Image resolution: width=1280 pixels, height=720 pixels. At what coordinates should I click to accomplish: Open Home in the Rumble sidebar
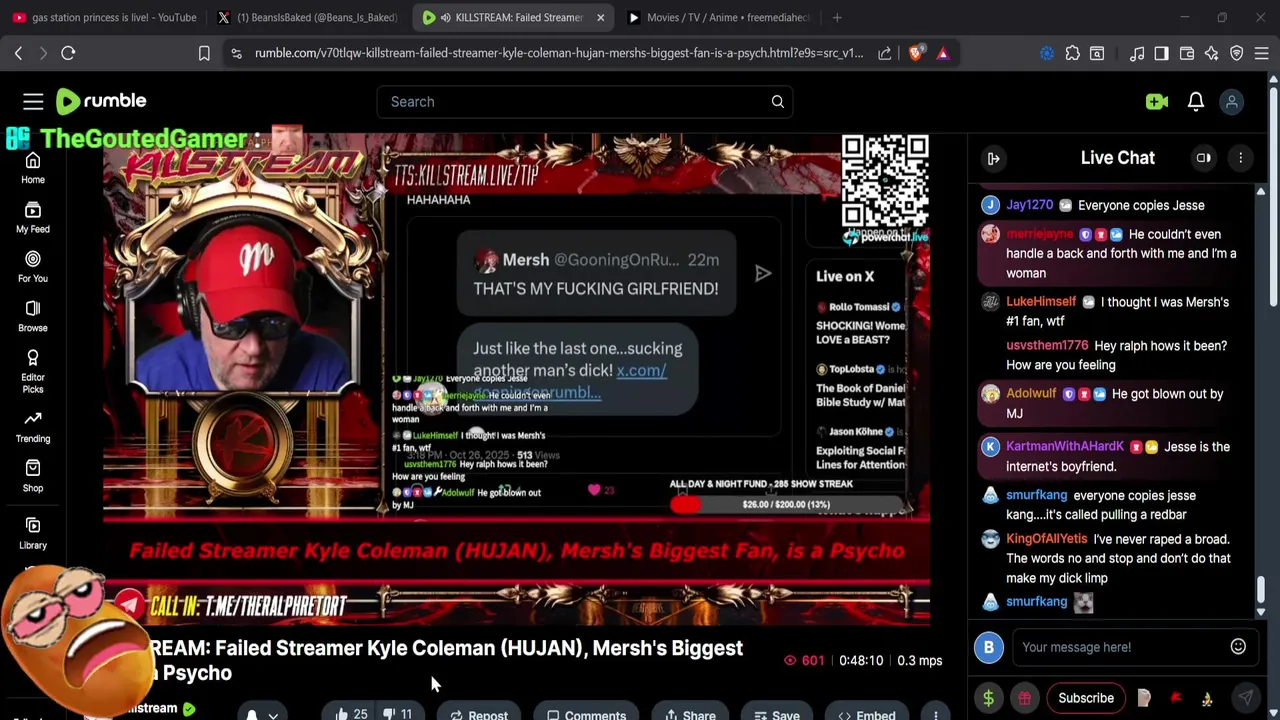33,168
